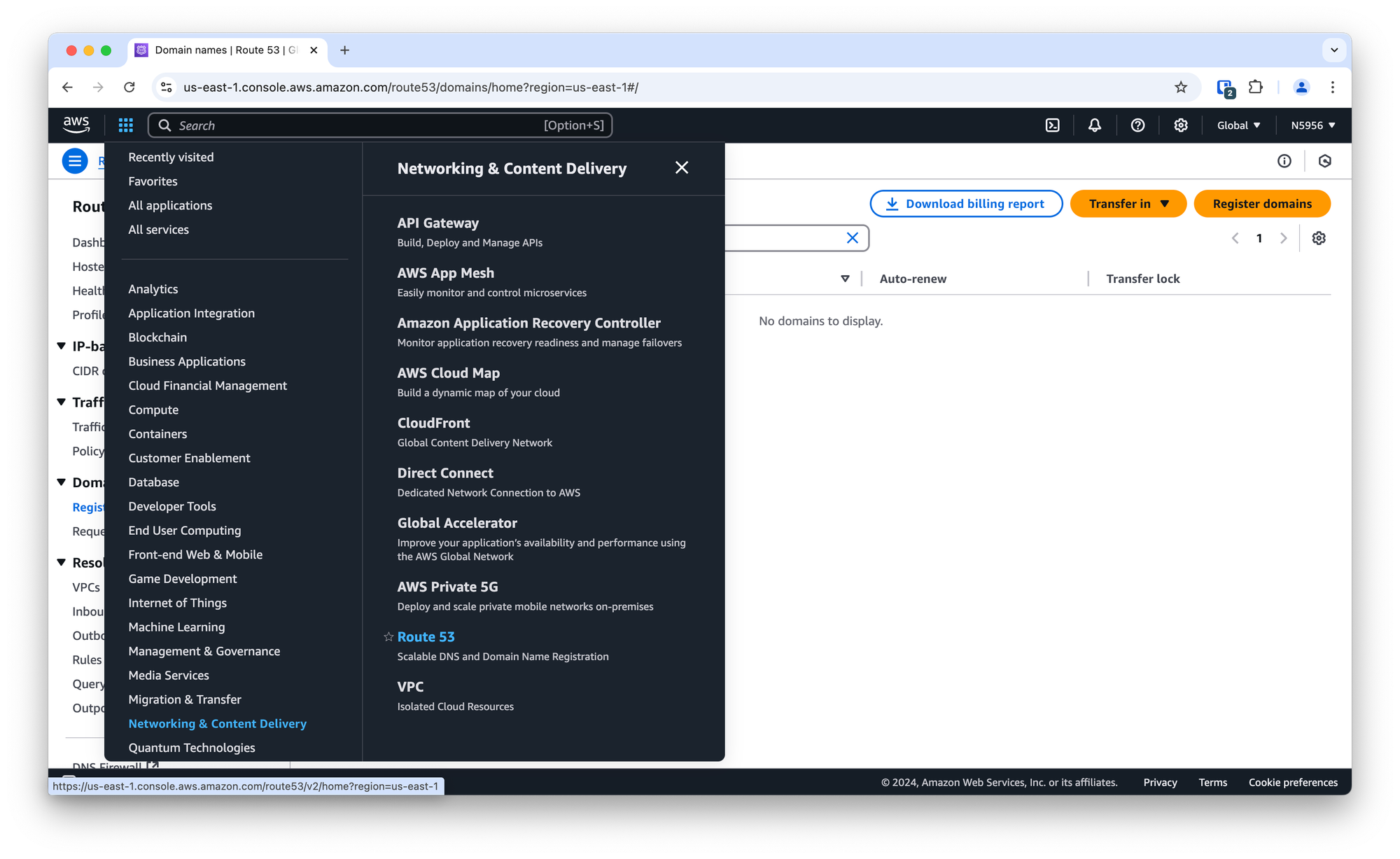Image resolution: width=1400 pixels, height=859 pixels.
Task: Open console settings gear in header
Action: pos(1181,125)
